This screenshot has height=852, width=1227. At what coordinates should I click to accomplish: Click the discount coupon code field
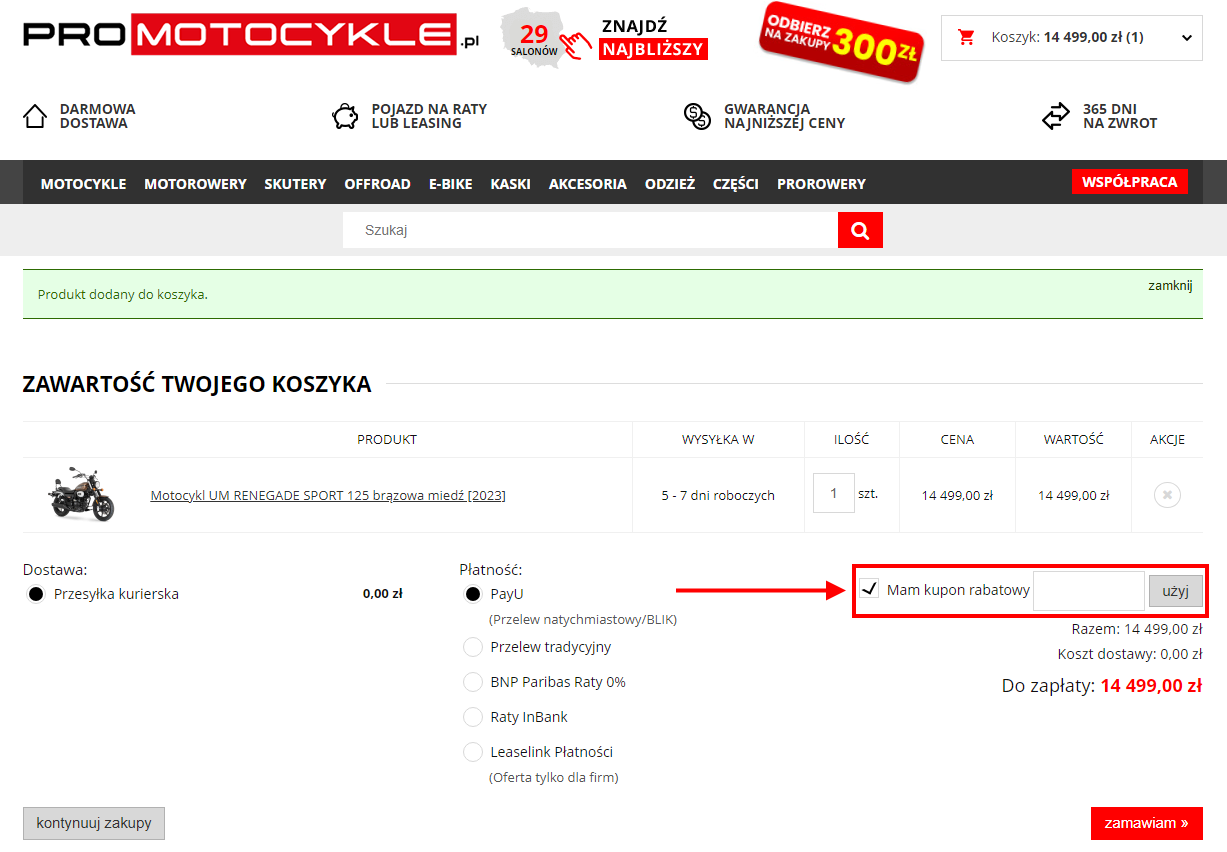point(1089,591)
